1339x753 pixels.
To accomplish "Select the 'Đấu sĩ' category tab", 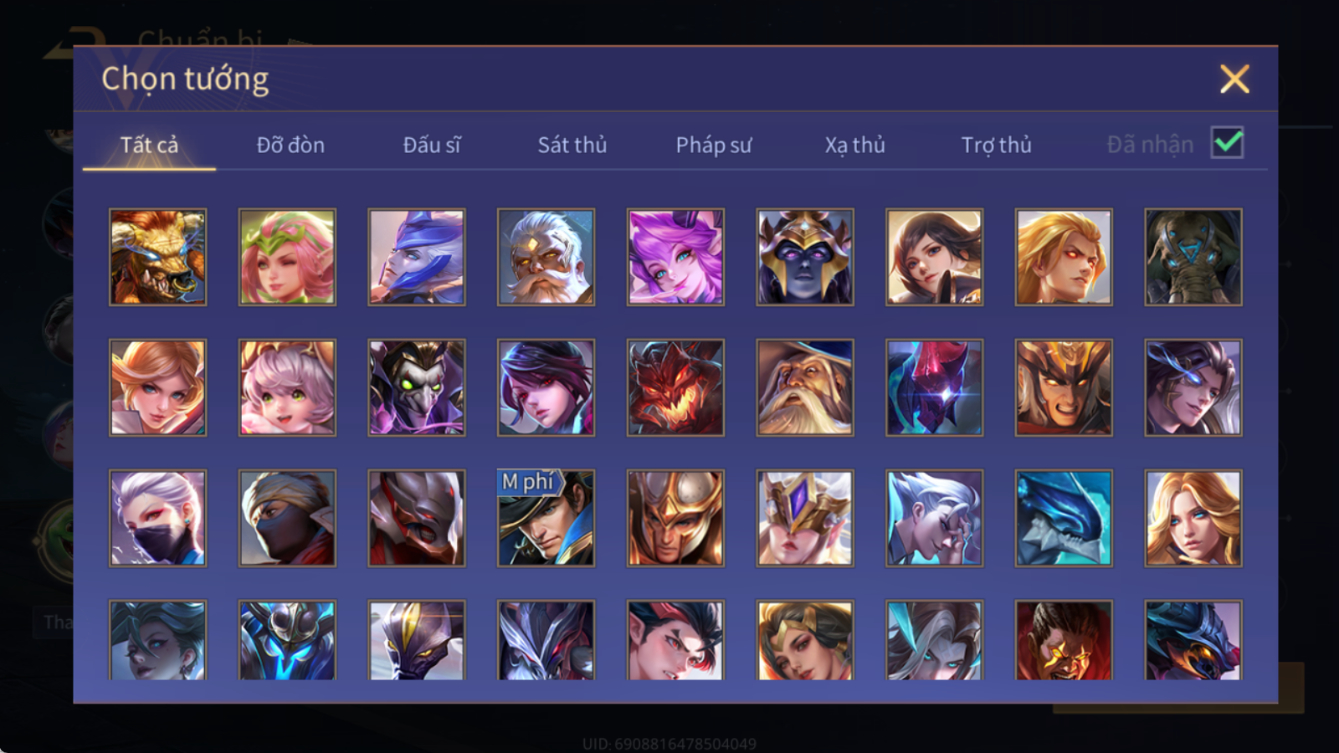I will tap(432, 145).
